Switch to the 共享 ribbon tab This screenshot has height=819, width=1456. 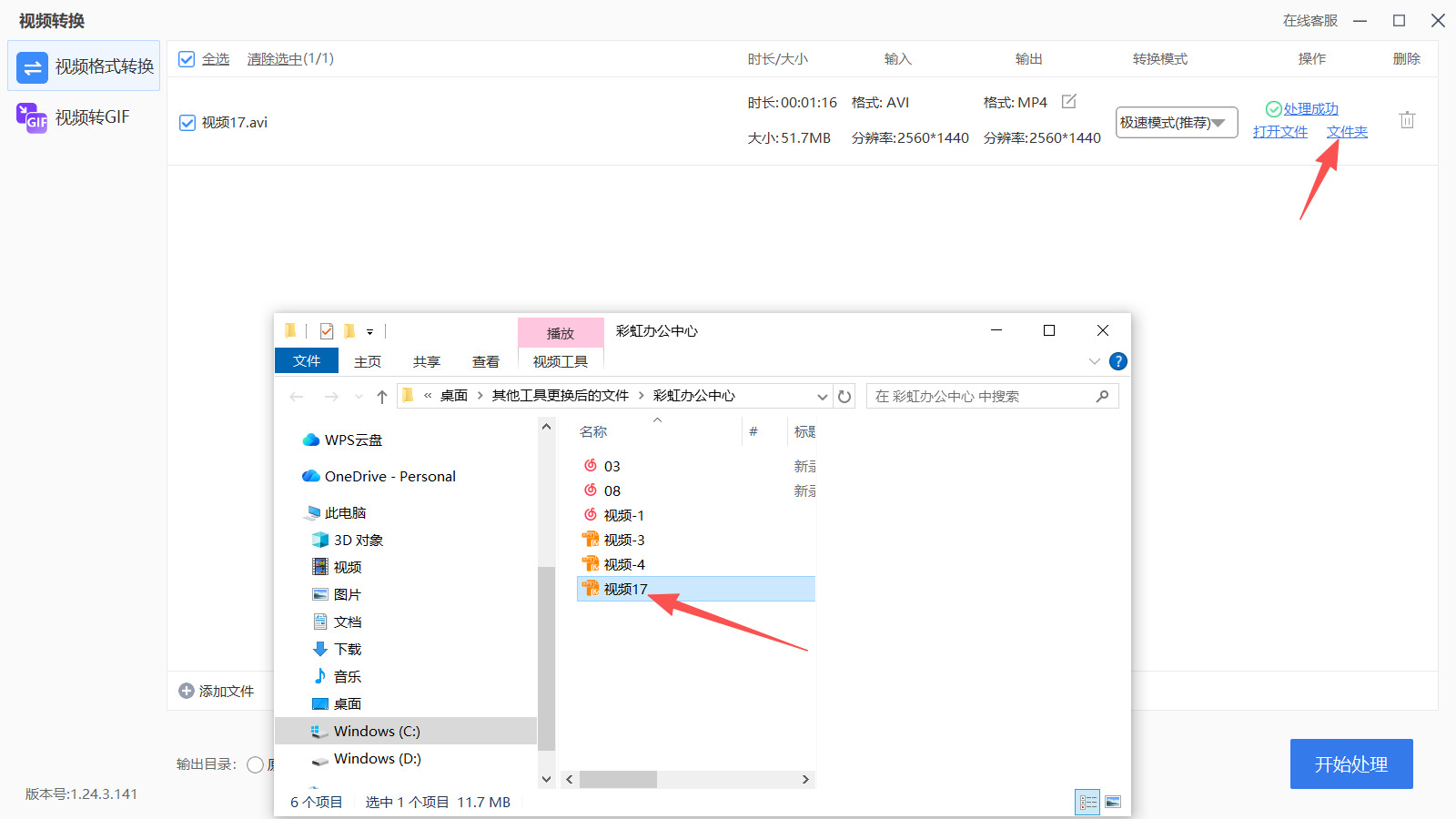tap(427, 361)
